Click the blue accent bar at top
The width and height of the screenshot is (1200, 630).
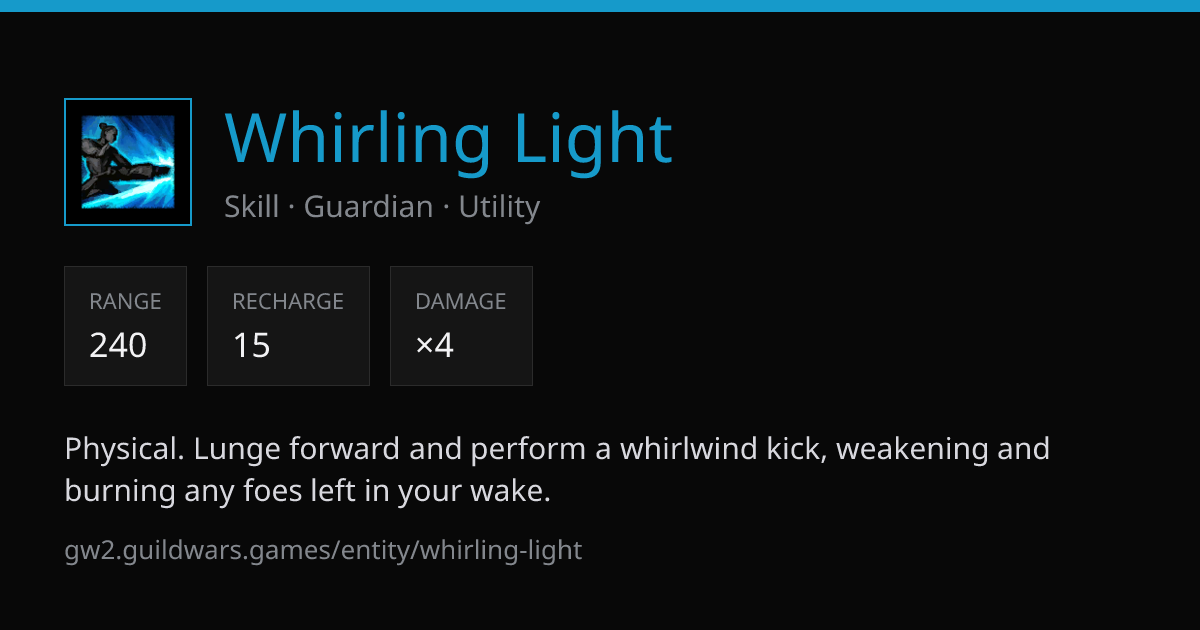(600, 5)
